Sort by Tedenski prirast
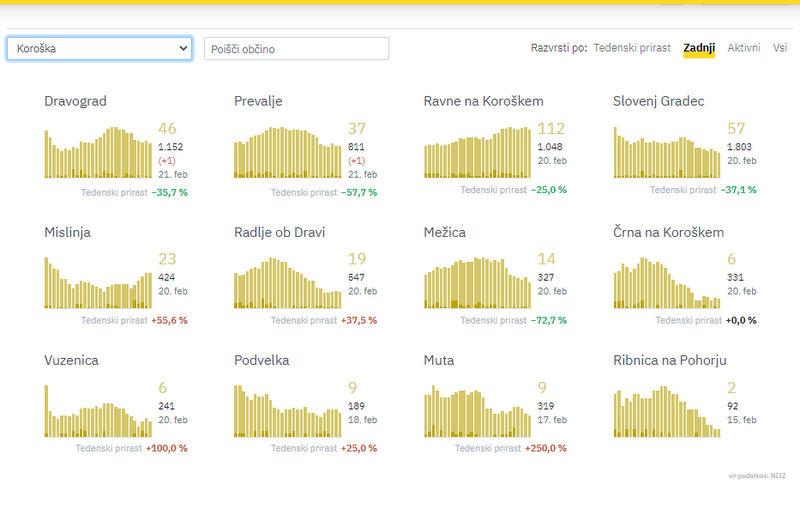800x515 pixels. (633, 48)
